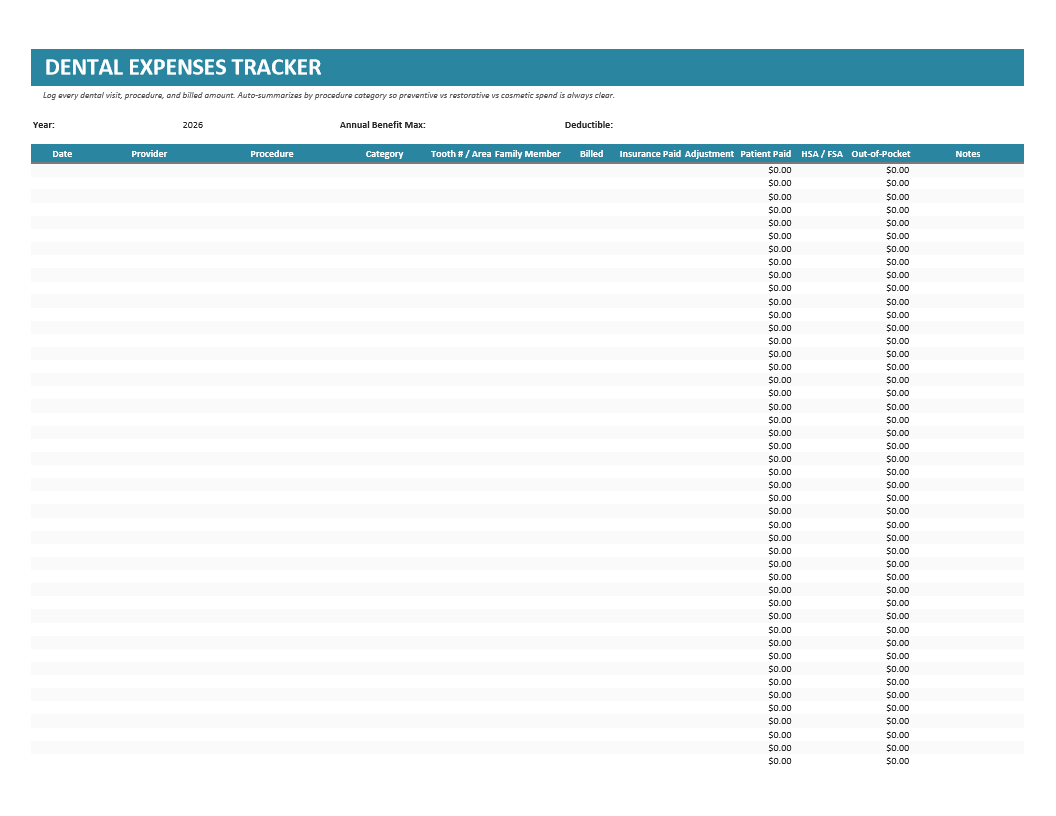Image resolution: width=1056 pixels, height=816 pixels.
Task: Select the description line starting 'Log every dental visit'
Action: pos(329,96)
